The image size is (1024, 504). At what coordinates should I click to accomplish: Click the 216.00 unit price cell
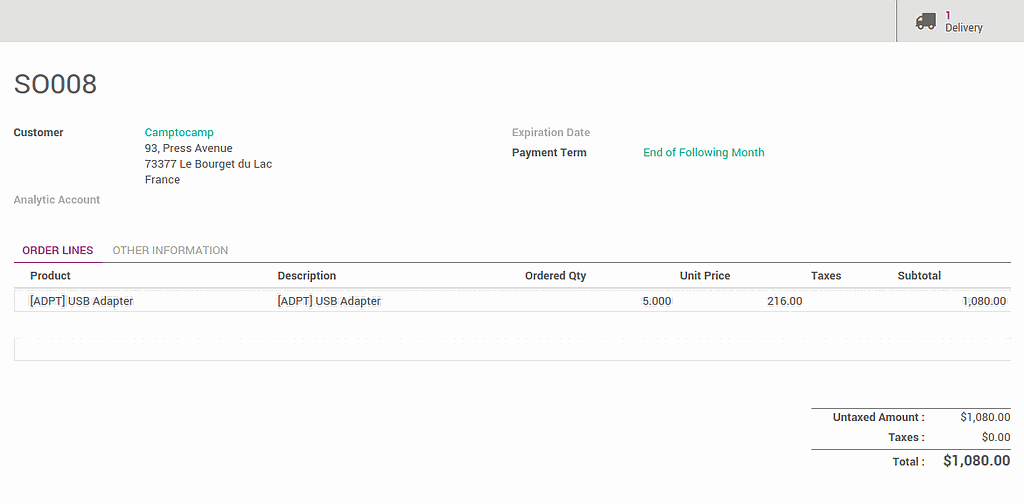click(784, 301)
